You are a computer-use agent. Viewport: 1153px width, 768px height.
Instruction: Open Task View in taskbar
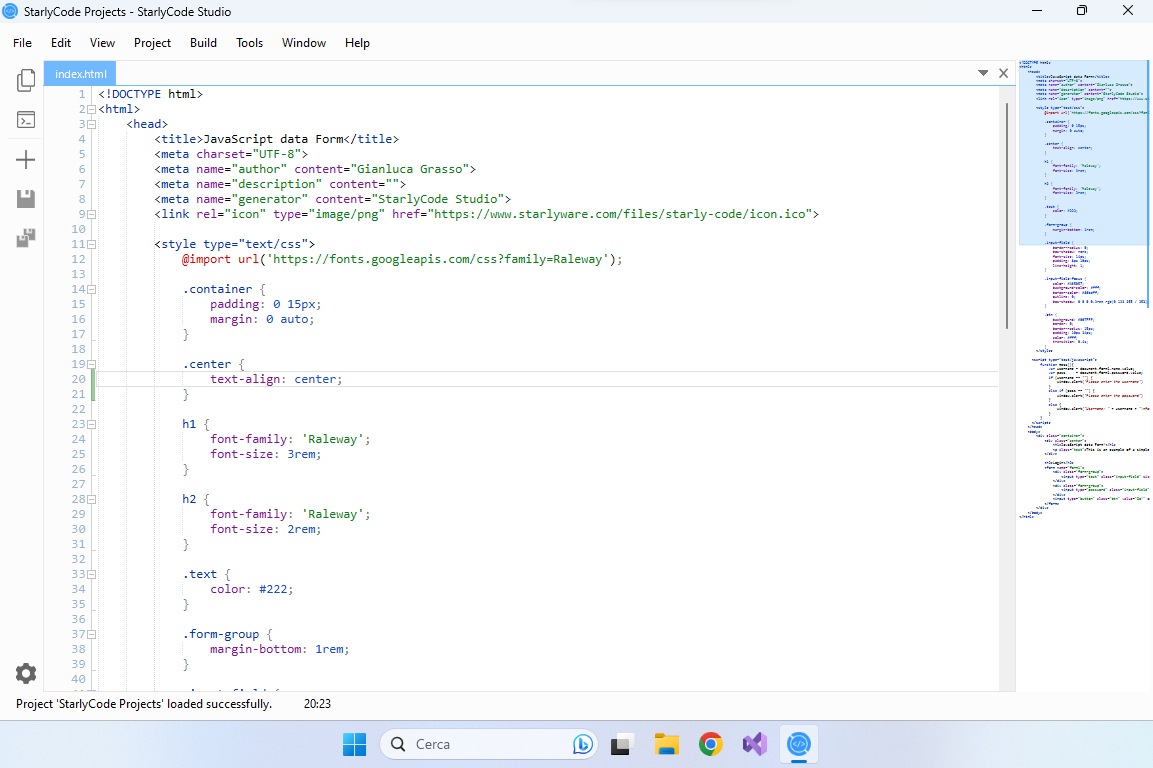click(623, 744)
